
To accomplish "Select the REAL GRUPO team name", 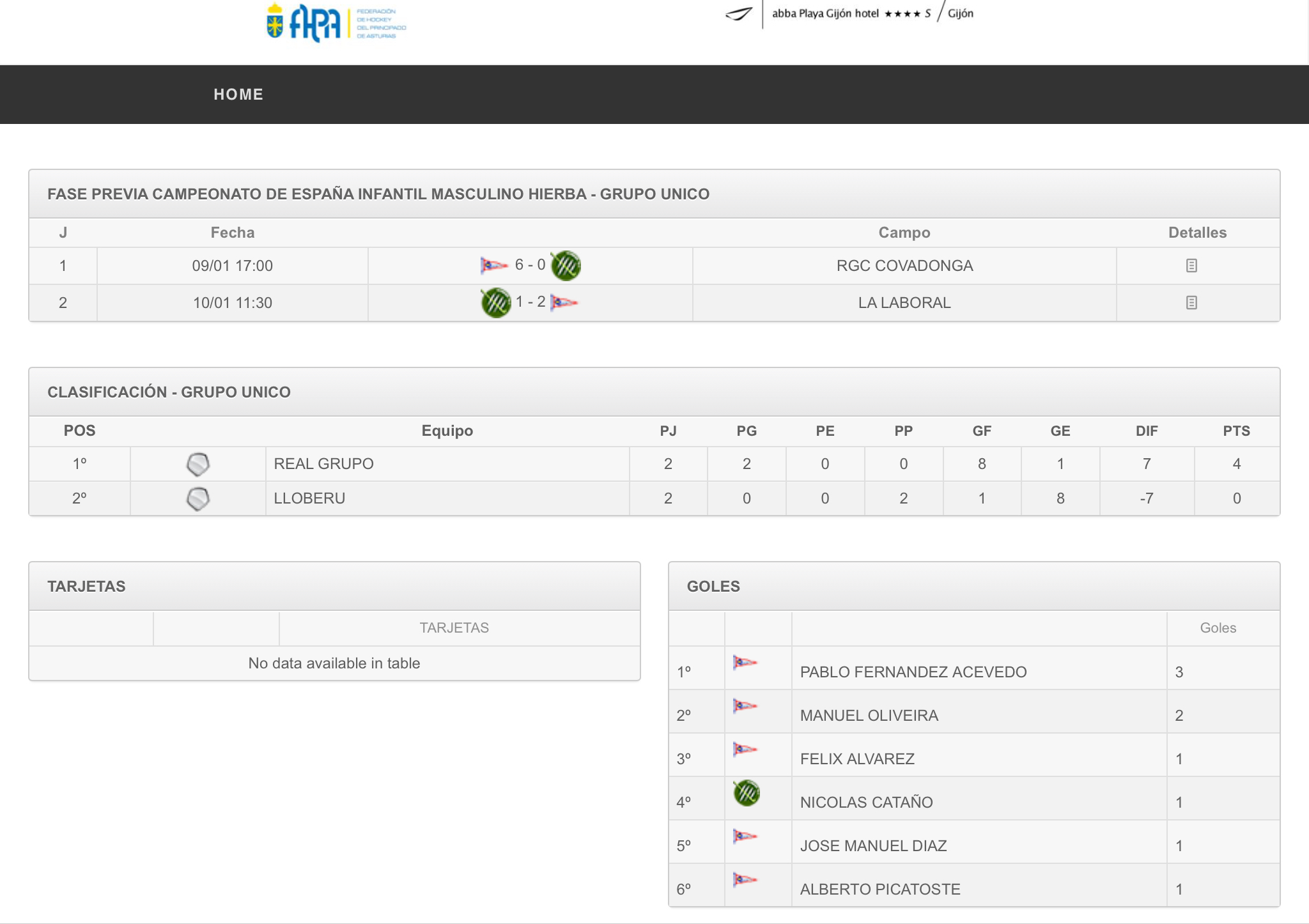I will tap(324, 464).
